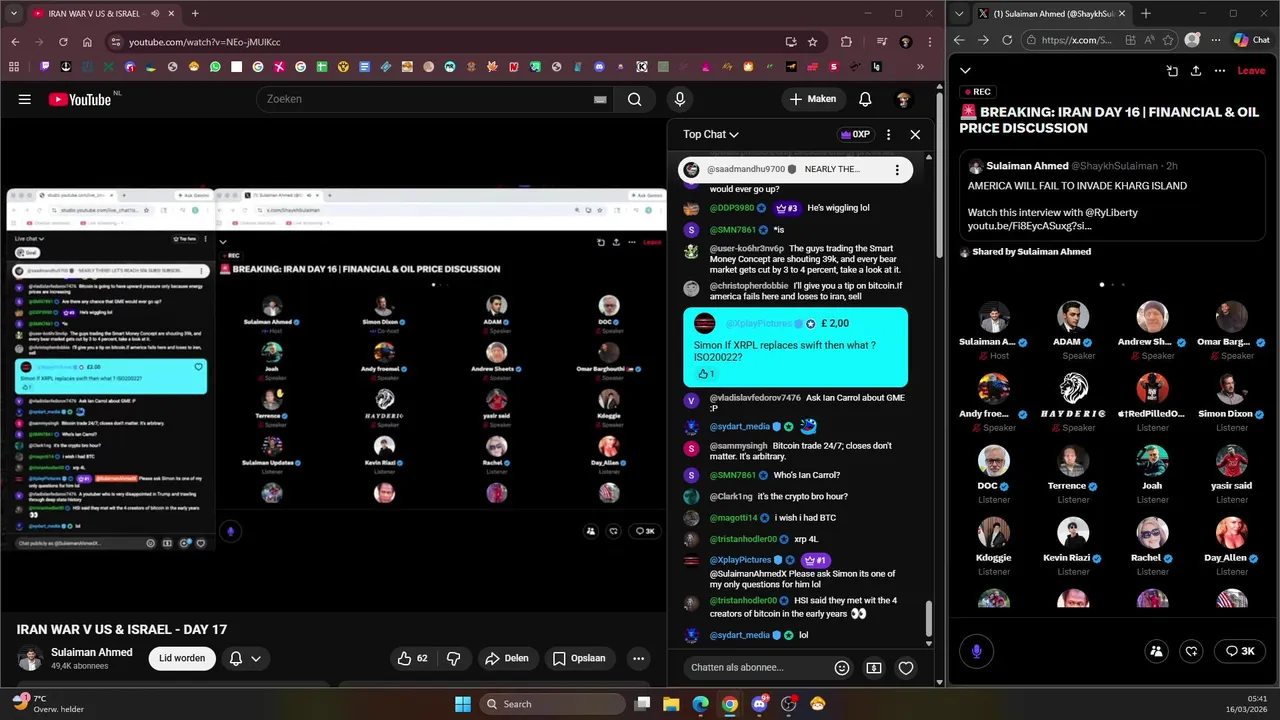
Task: Open on-screen keyboard icon in search box
Action: (x=600, y=99)
